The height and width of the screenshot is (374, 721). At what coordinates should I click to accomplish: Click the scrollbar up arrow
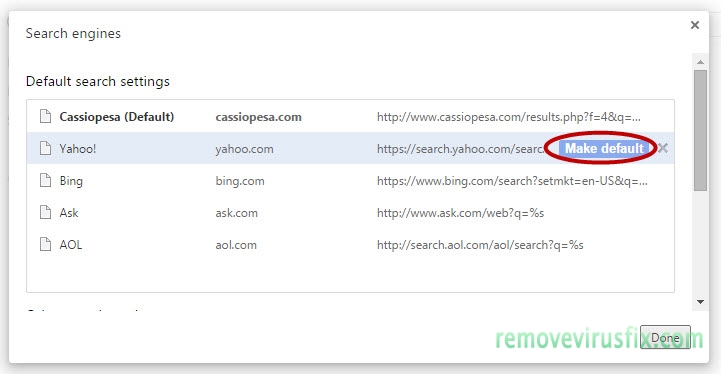coord(700,62)
